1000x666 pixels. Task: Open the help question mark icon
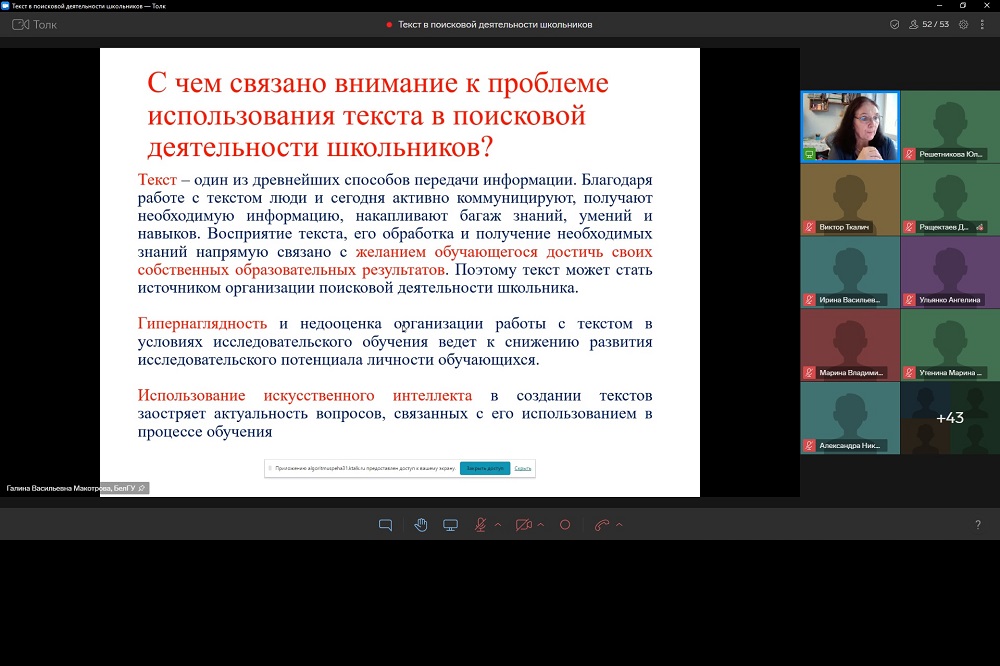977,525
